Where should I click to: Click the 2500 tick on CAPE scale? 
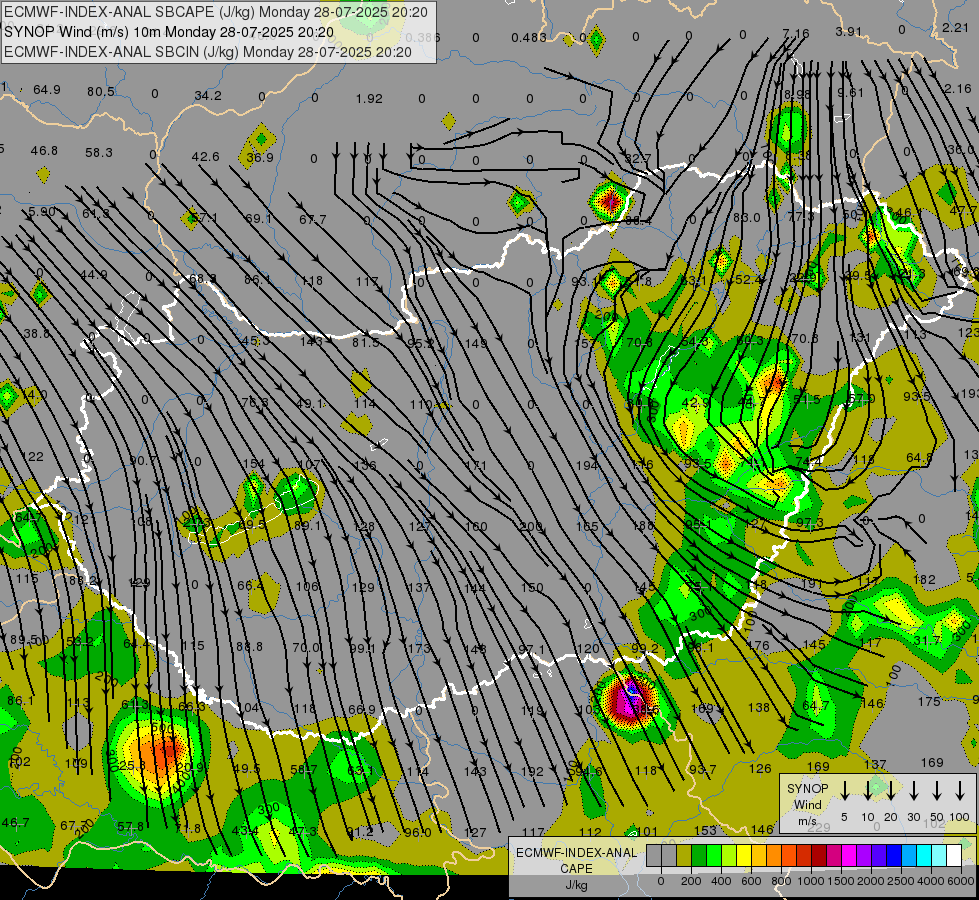click(x=901, y=881)
